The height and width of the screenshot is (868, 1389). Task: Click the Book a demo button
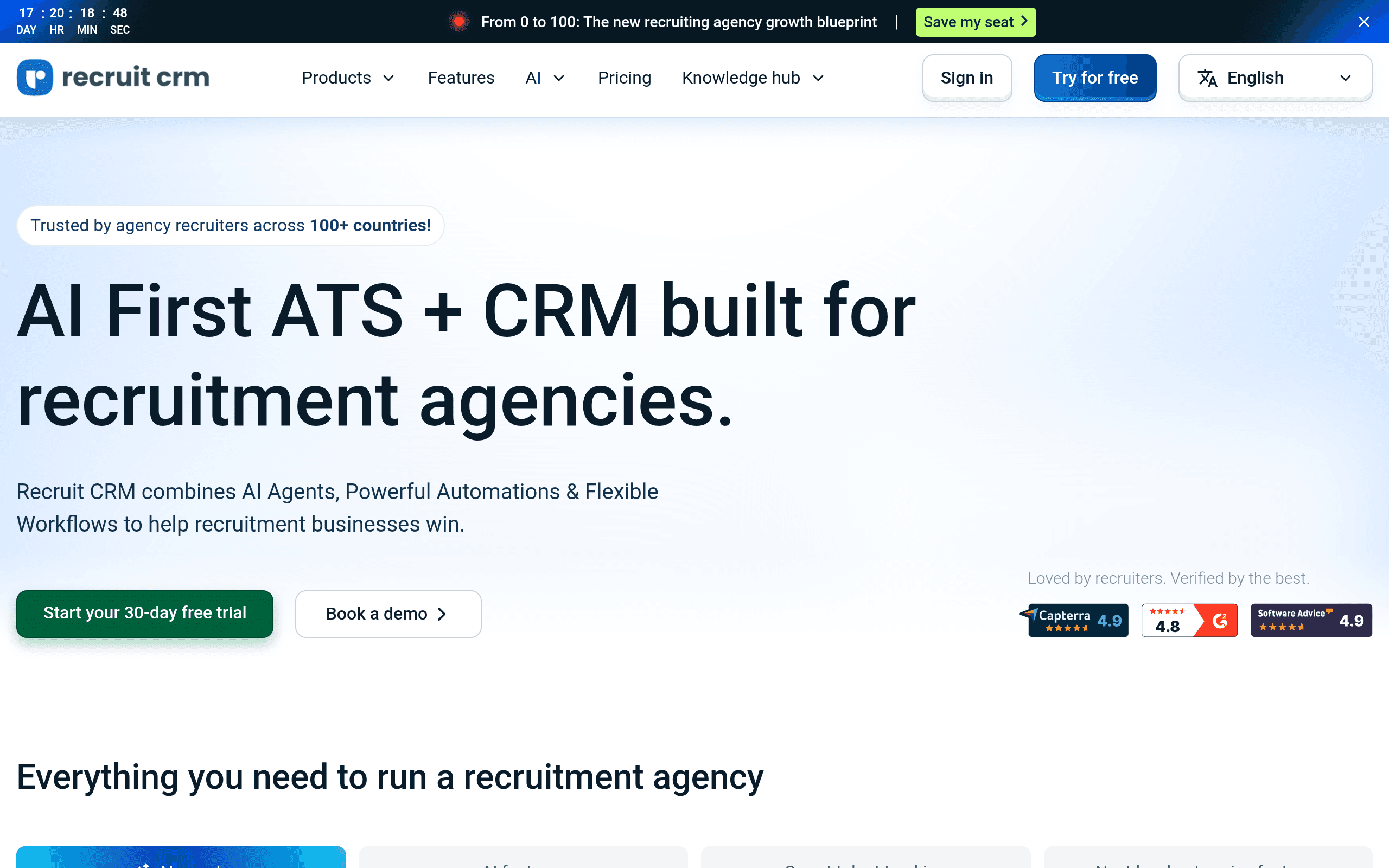[x=388, y=614]
